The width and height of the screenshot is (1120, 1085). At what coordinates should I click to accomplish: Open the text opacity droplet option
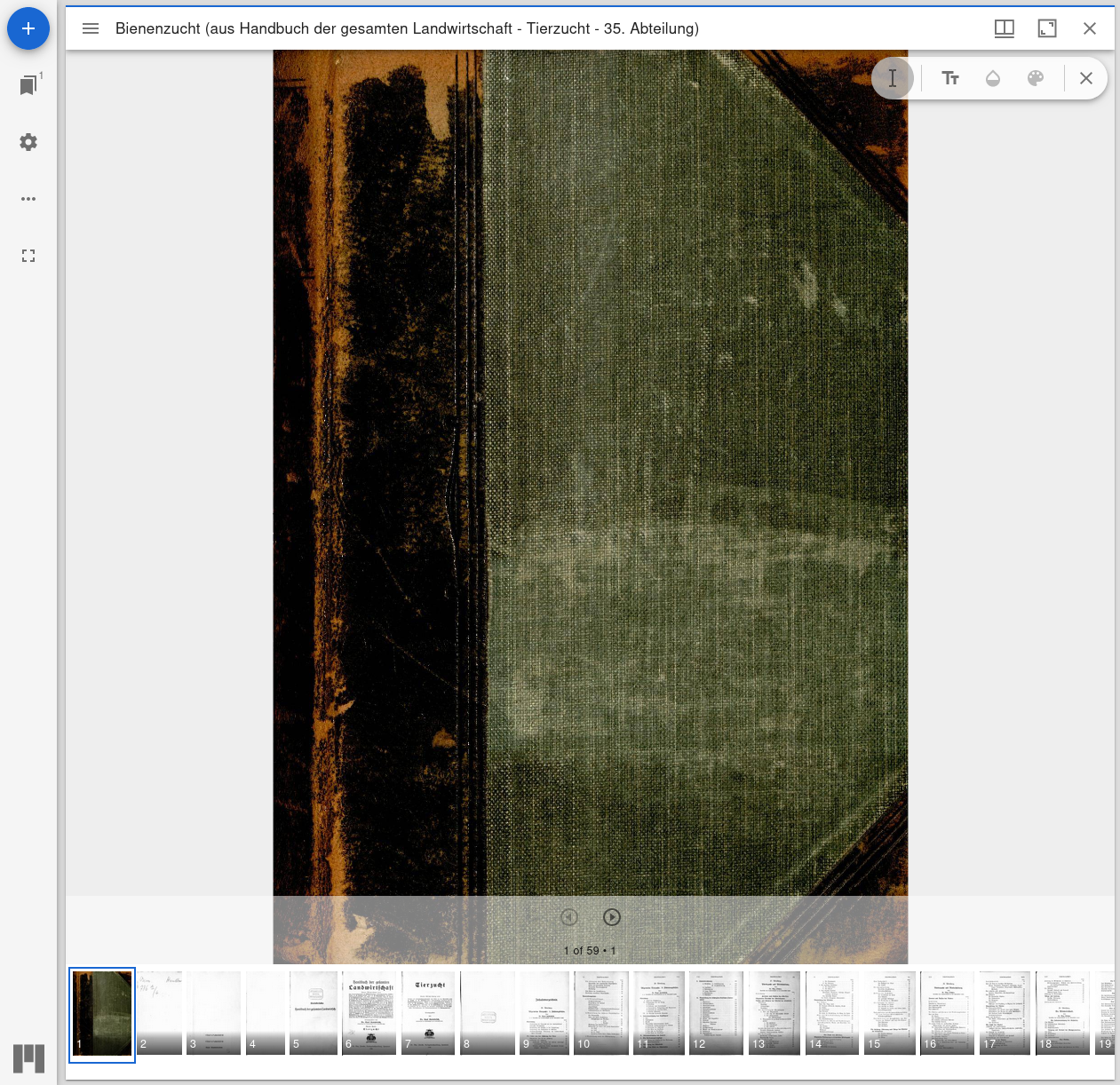click(993, 78)
